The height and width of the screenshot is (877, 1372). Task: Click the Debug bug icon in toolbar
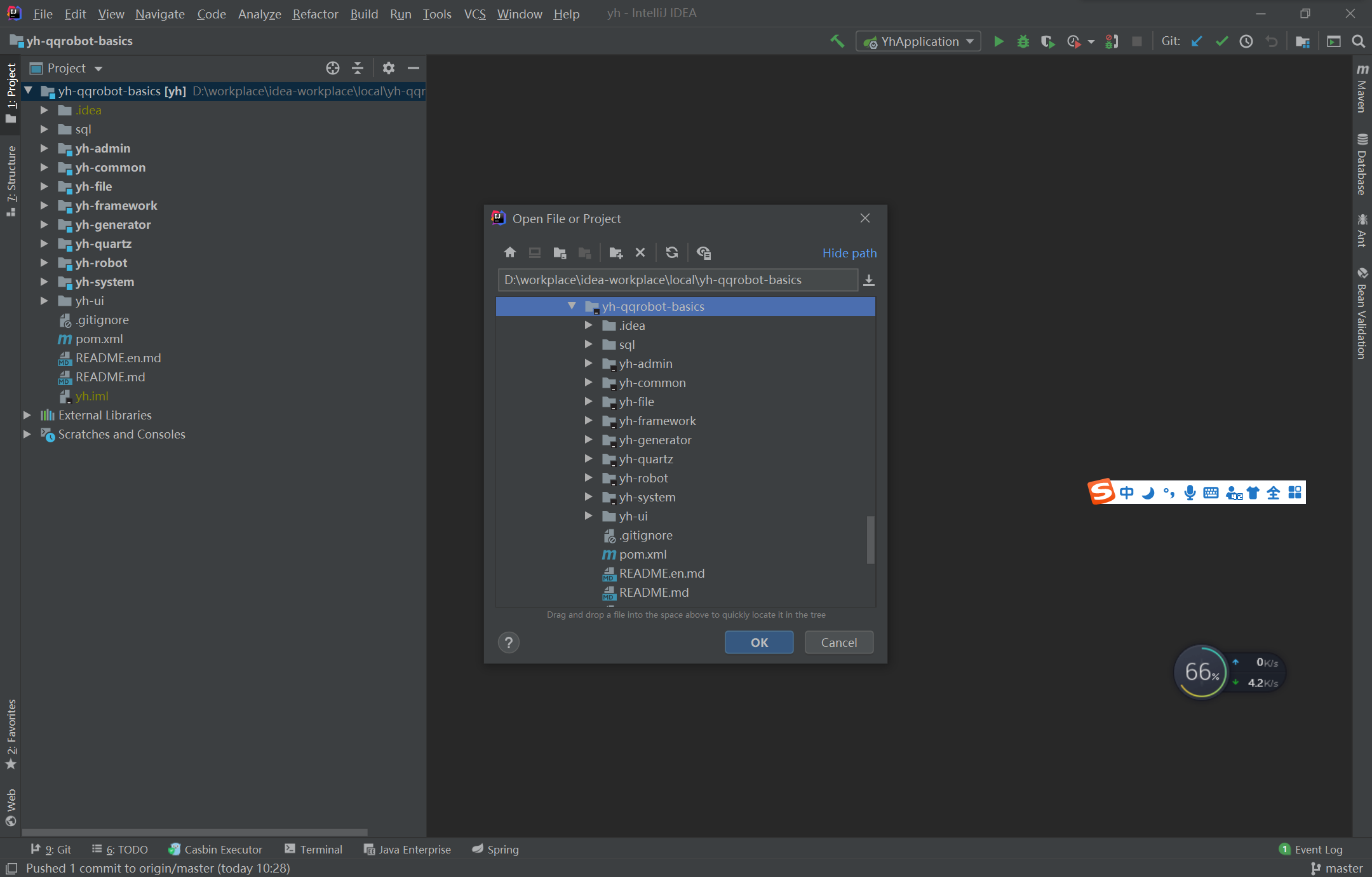tap(1023, 42)
